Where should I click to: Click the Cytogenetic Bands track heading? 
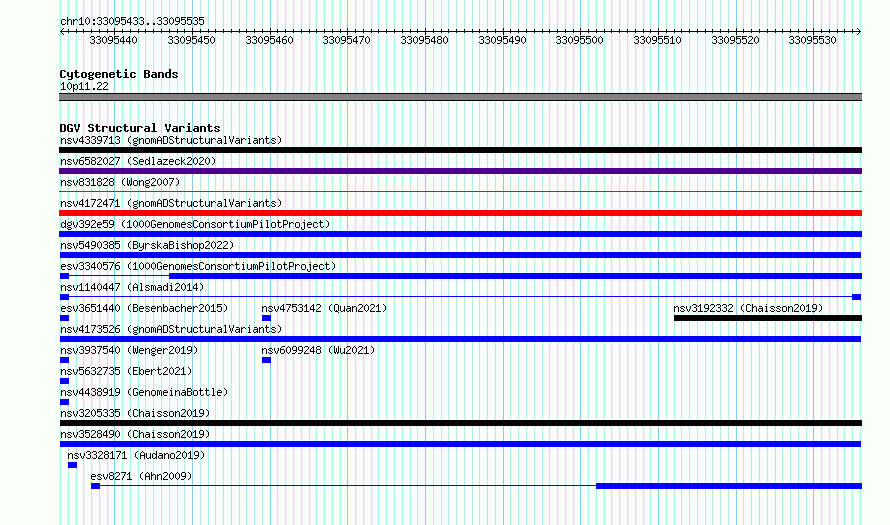pos(119,74)
